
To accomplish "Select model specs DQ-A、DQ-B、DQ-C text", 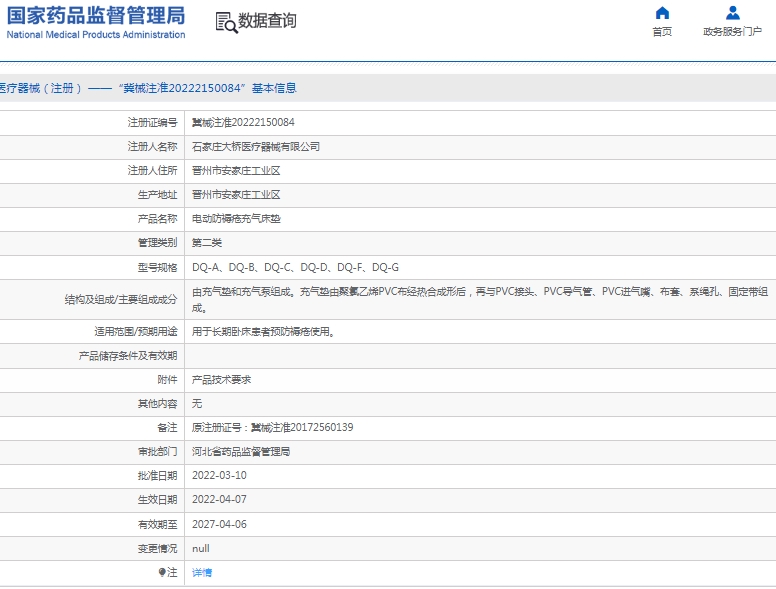I will point(295,267).
